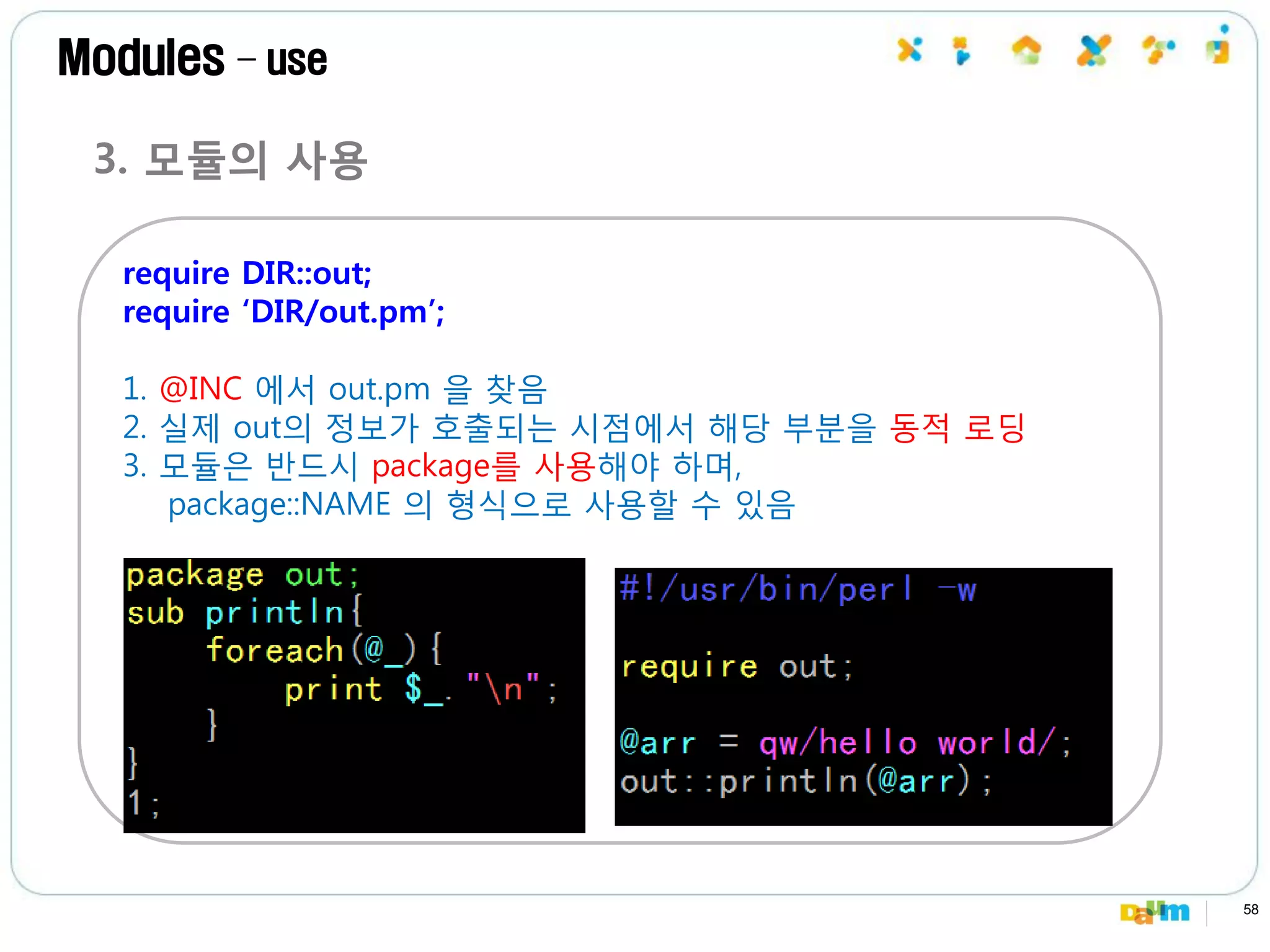The height and width of the screenshot is (952, 1270).
Task: Click the orange dotted swirl icon
Action: click(1158, 50)
